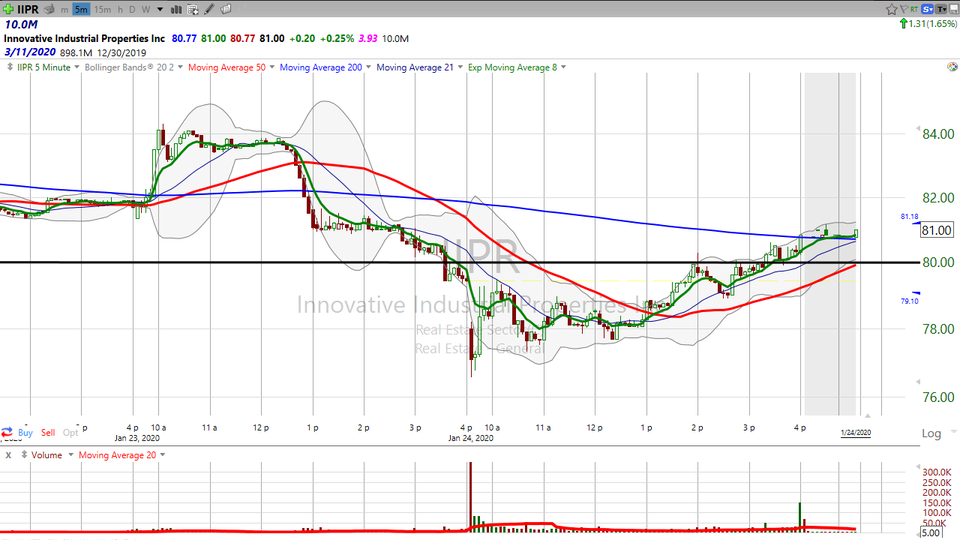Click the star favorite icon

[x=891, y=9]
